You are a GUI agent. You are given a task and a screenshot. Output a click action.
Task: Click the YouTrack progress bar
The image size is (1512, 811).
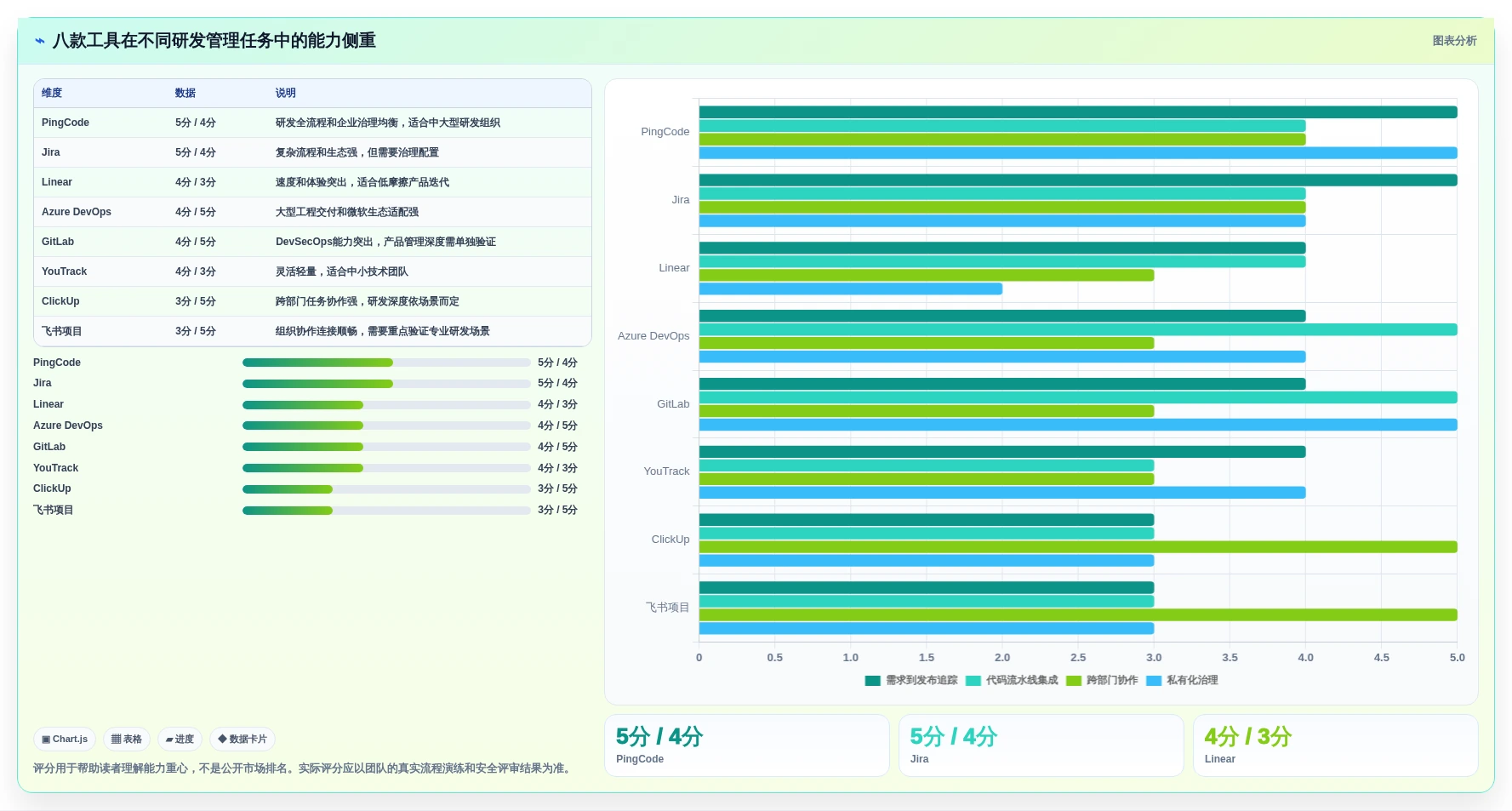point(386,468)
